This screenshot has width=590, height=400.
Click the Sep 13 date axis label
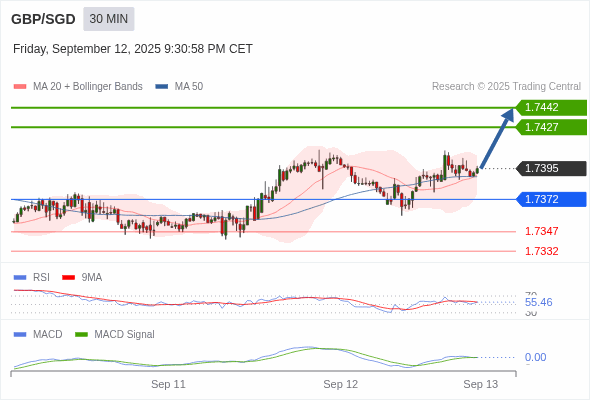click(481, 384)
